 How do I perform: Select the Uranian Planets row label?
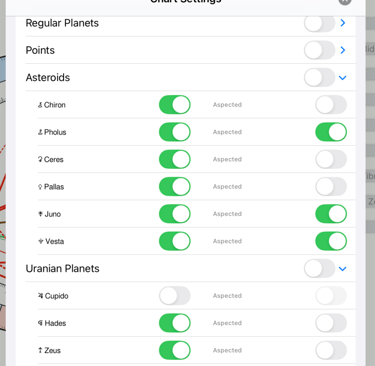[x=62, y=269]
